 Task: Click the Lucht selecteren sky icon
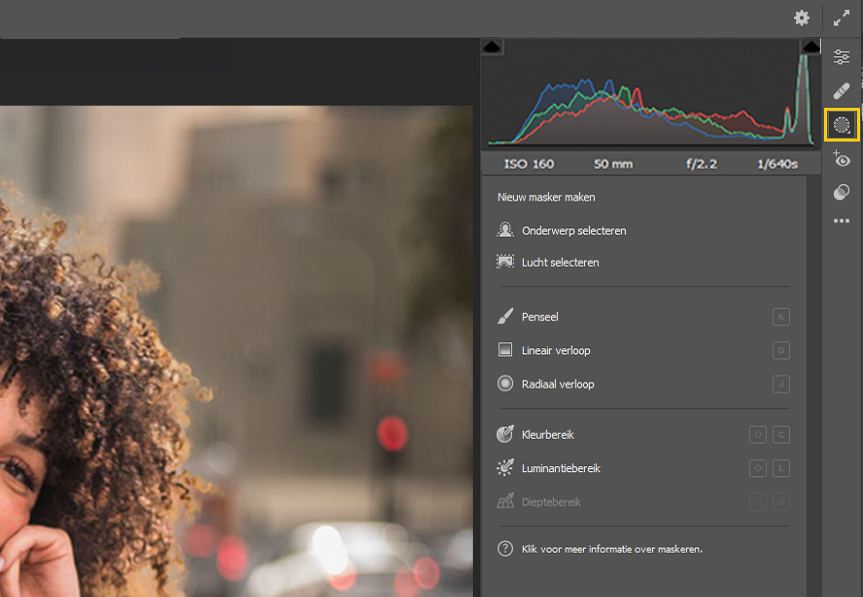pyautogui.click(x=505, y=262)
